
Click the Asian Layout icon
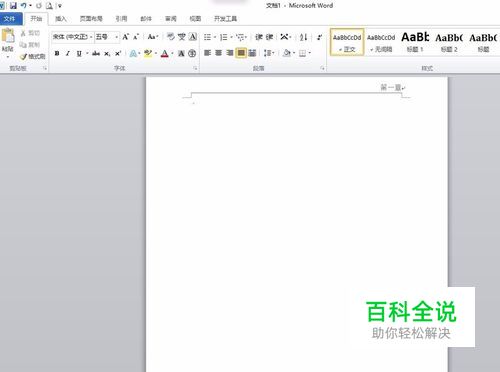(284, 37)
